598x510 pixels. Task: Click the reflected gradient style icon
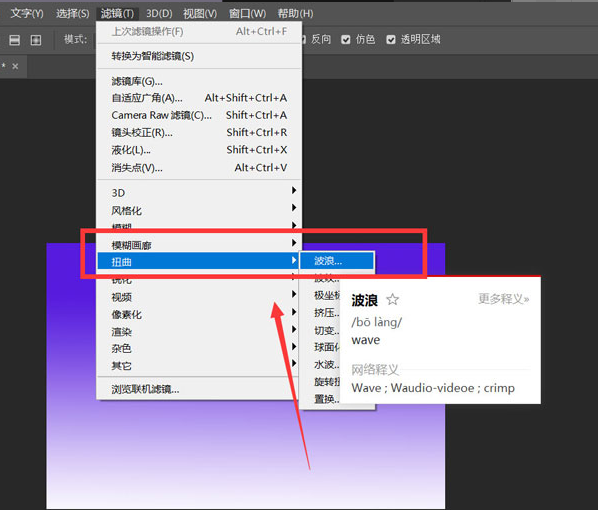(14, 40)
